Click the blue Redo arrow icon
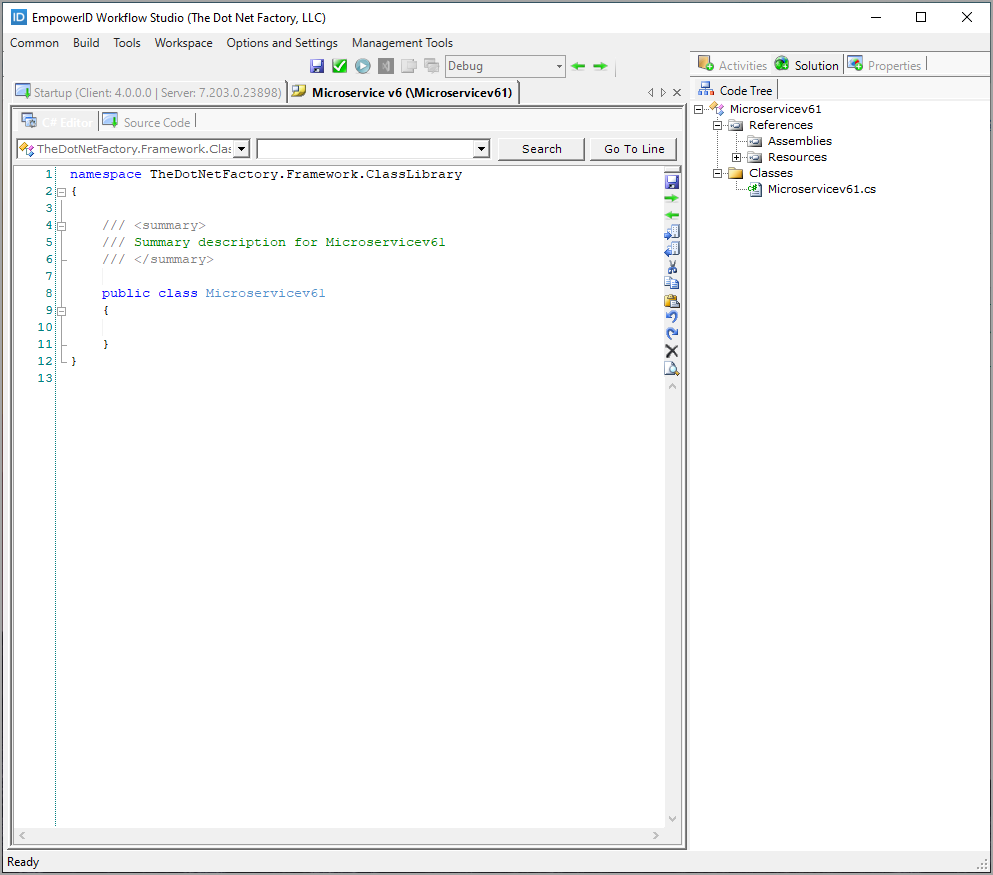Viewport: 993px width, 875px height. coord(672,334)
